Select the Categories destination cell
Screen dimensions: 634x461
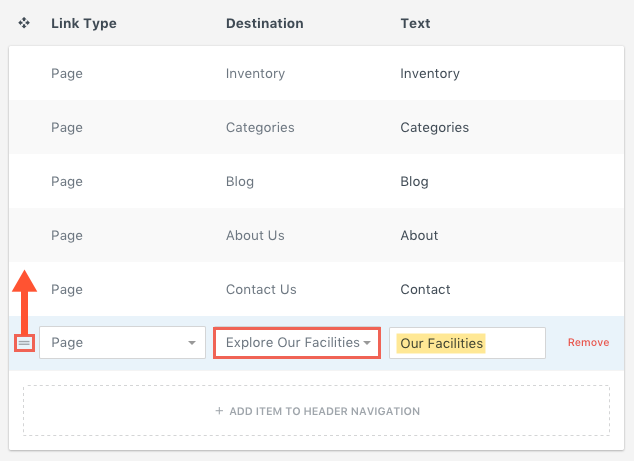pos(260,127)
